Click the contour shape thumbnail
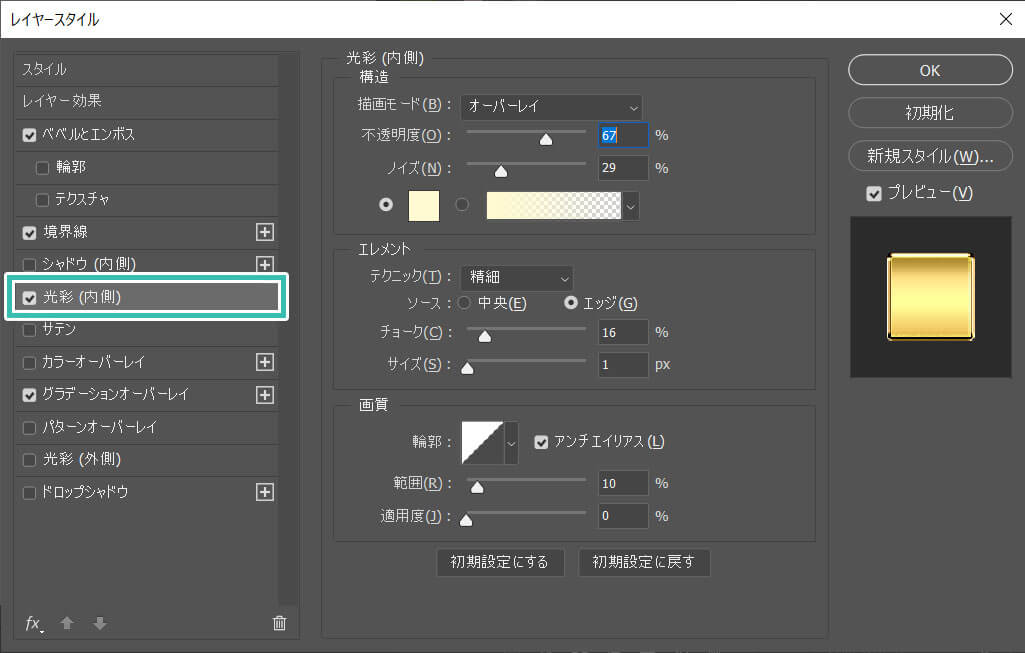The height and width of the screenshot is (653, 1025). point(482,443)
